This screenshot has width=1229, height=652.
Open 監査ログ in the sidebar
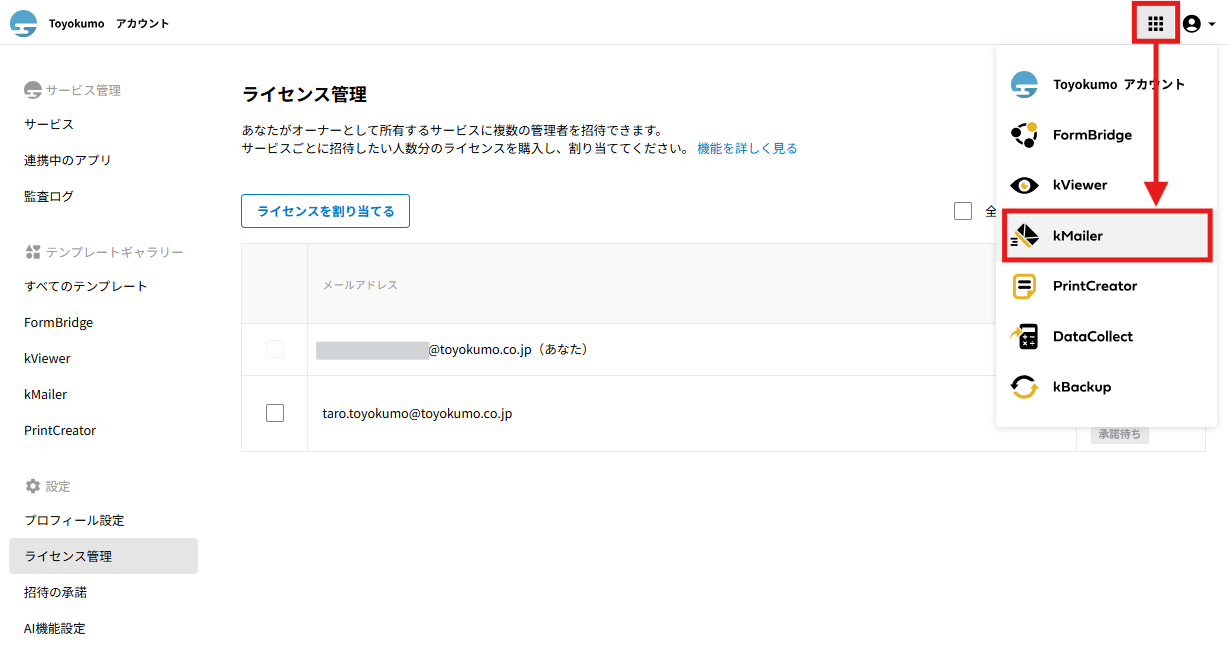(49, 196)
